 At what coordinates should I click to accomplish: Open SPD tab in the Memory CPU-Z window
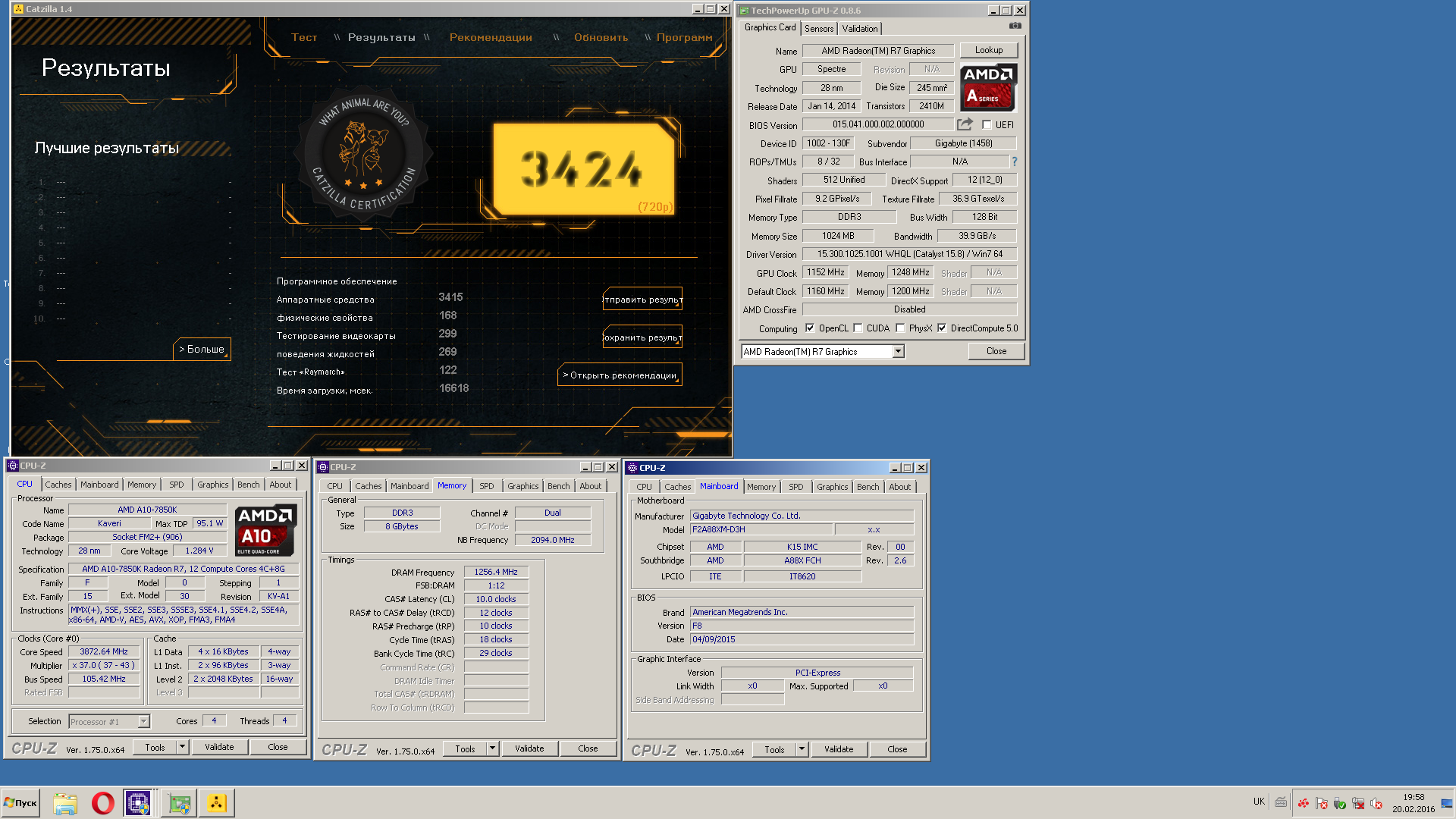(487, 486)
